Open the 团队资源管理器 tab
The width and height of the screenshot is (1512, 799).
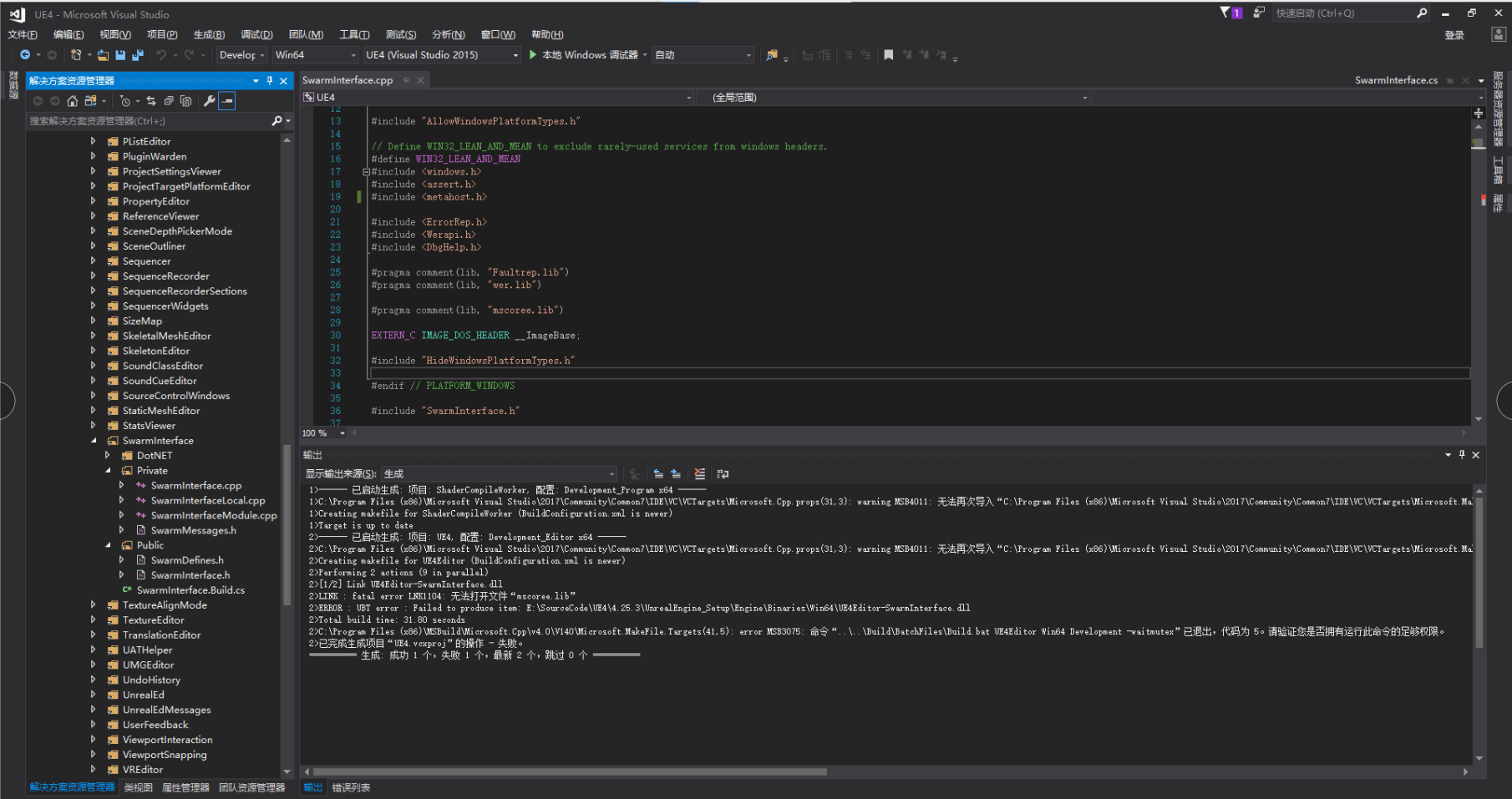[252, 787]
